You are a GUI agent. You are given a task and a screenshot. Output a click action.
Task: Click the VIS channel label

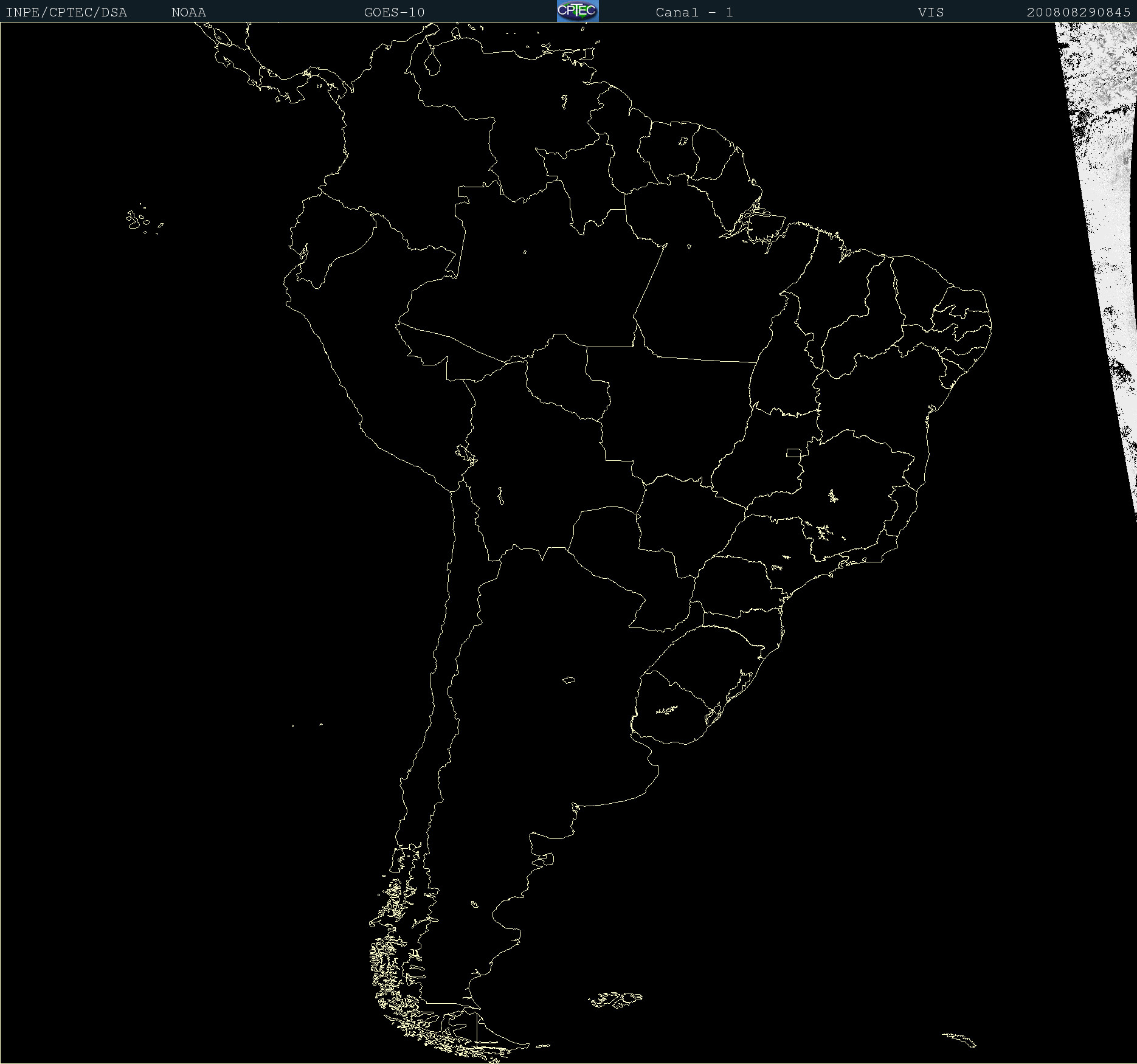tap(931, 13)
